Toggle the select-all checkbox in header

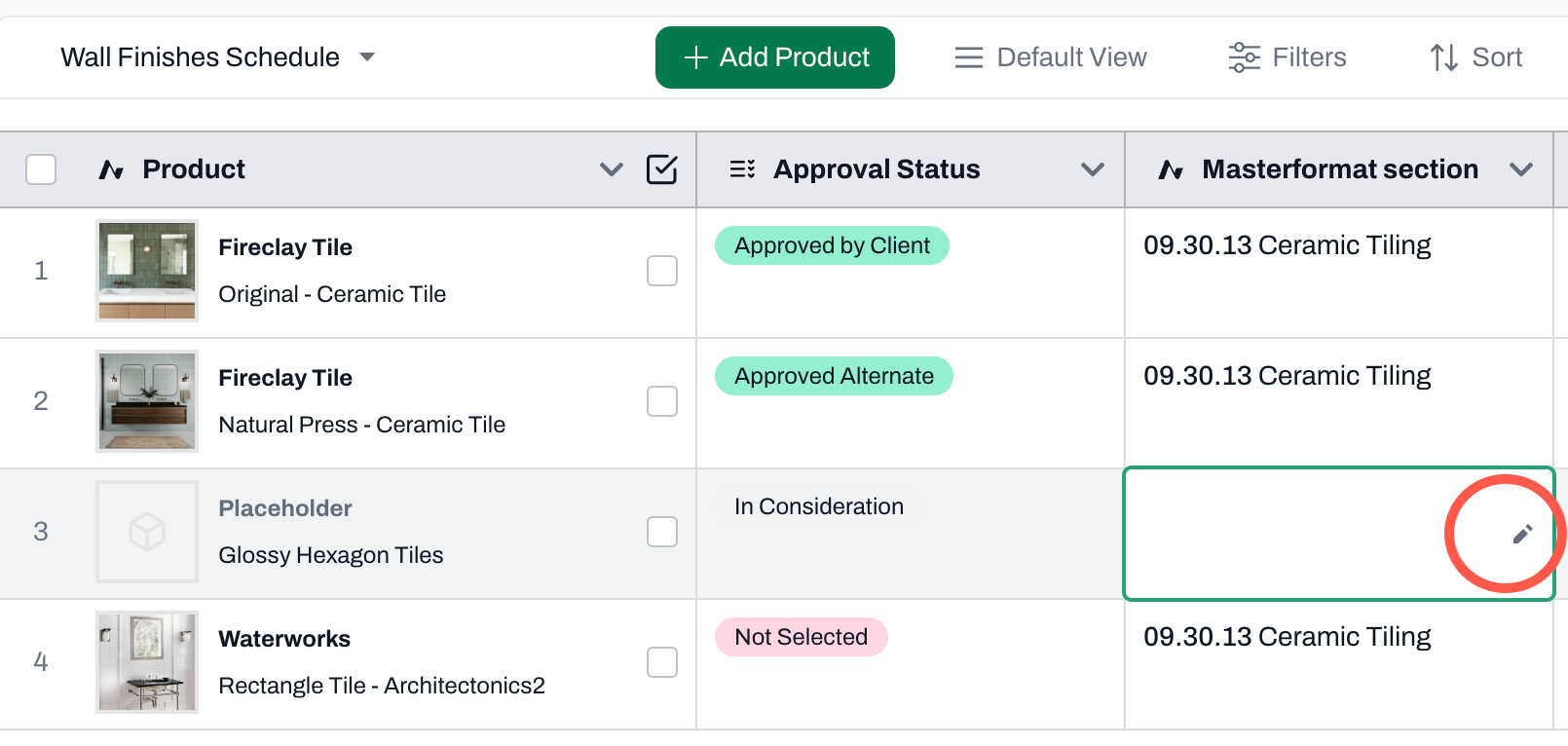[x=41, y=169]
